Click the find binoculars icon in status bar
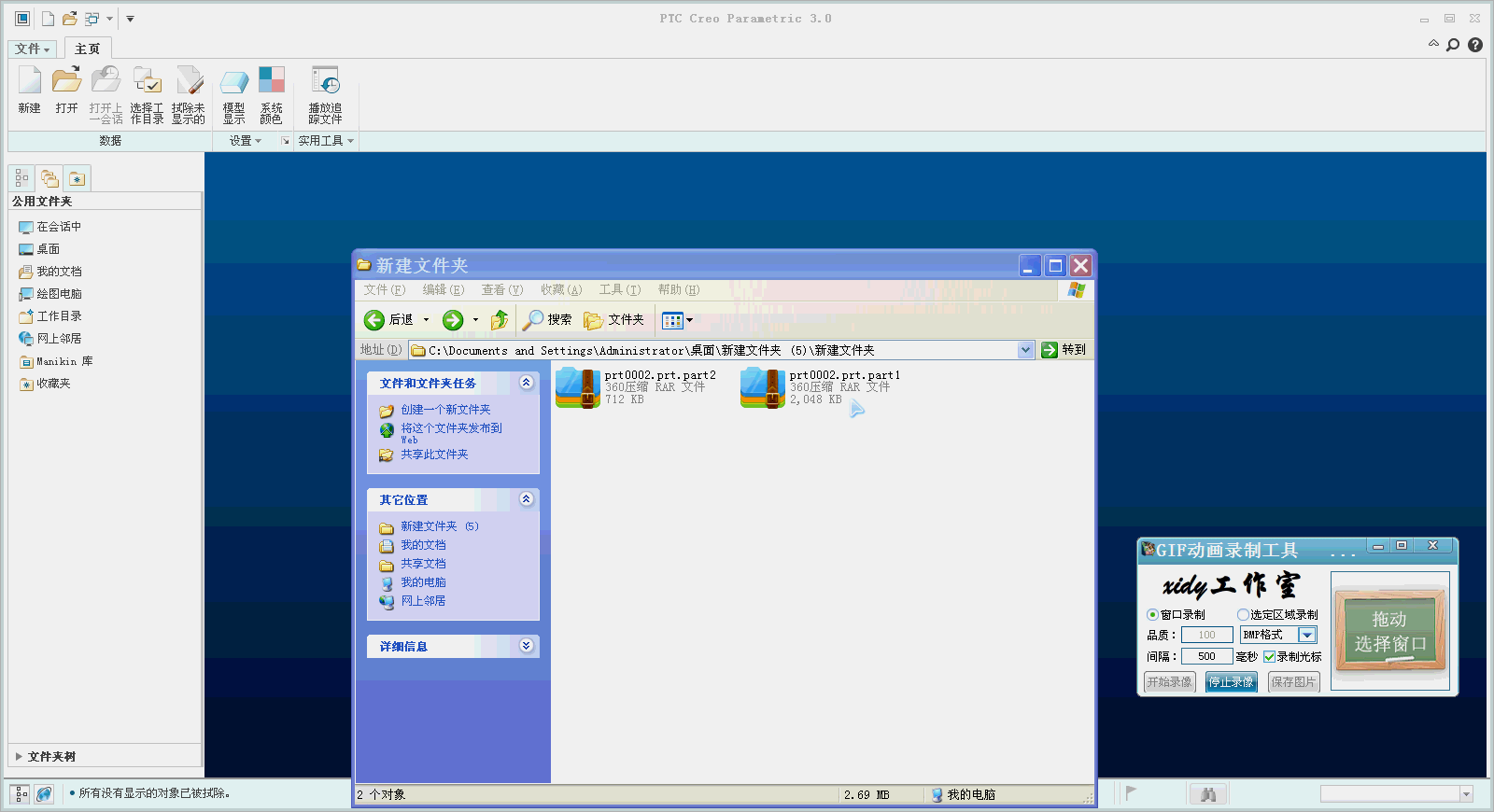The width and height of the screenshot is (1494, 812). (x=1208, y=794)
